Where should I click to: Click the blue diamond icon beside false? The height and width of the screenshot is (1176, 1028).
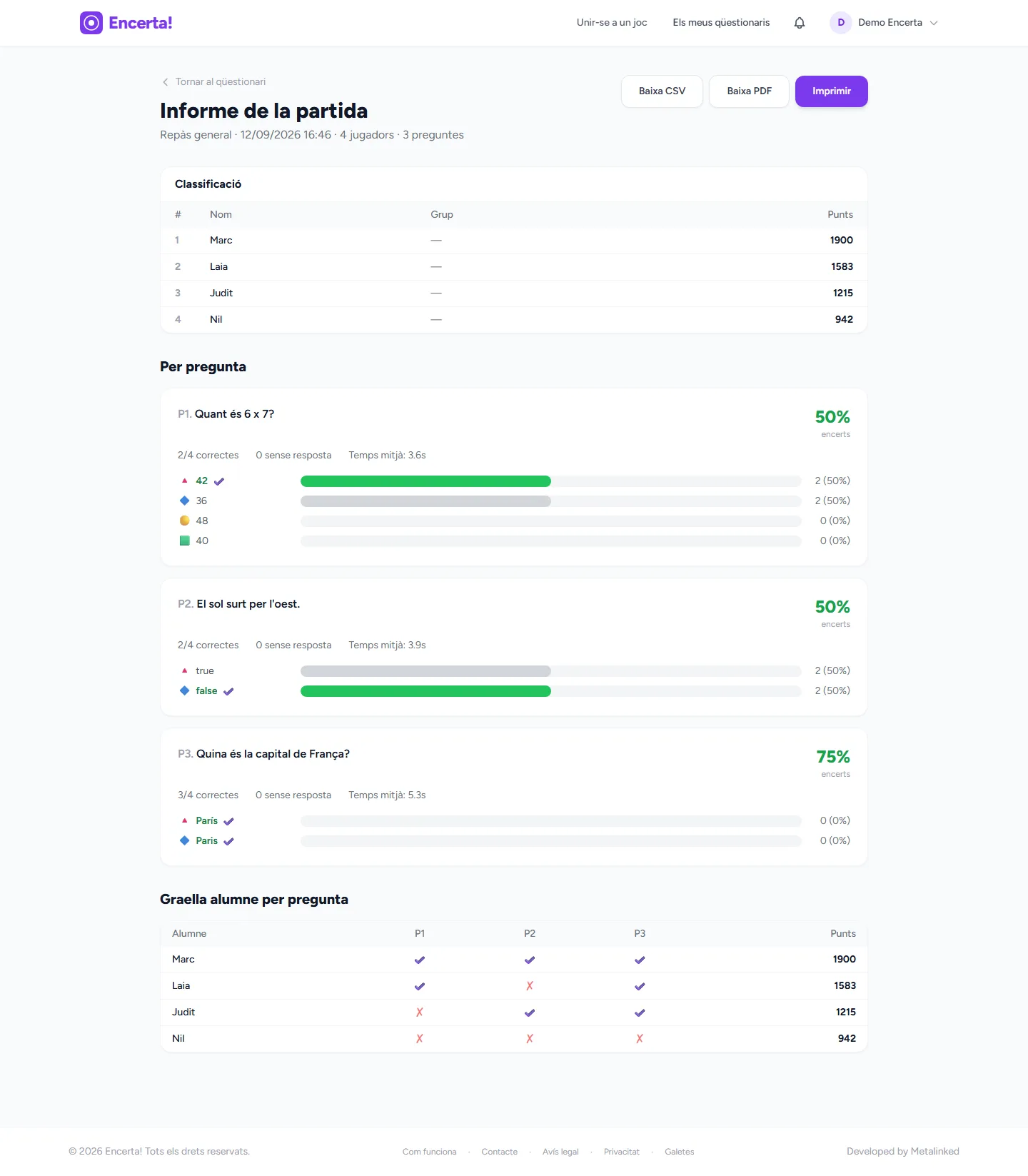pyautogui.click(x=184, y=690)
